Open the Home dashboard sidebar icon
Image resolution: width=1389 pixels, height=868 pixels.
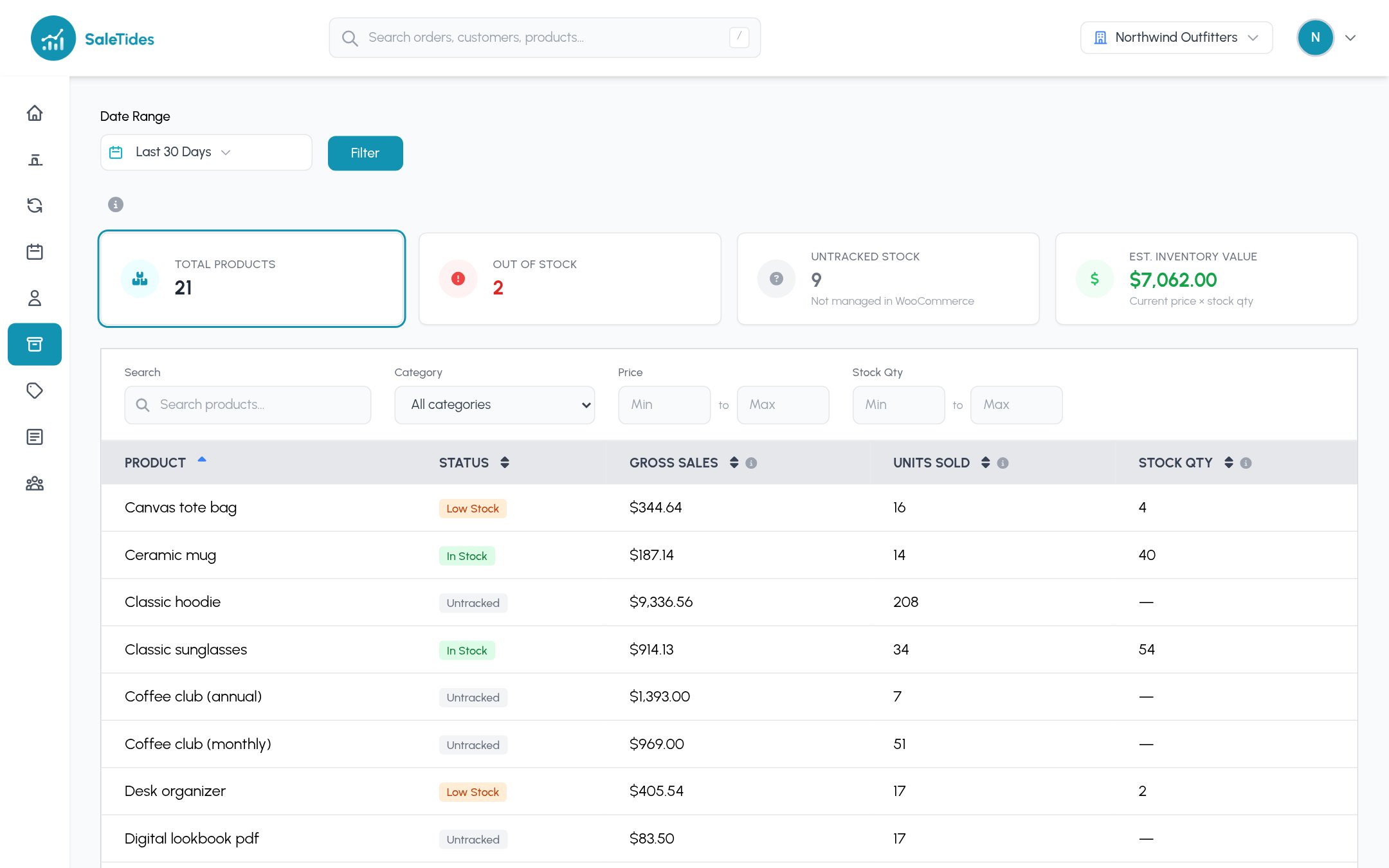pyautogui.click(x=35, y=113)
